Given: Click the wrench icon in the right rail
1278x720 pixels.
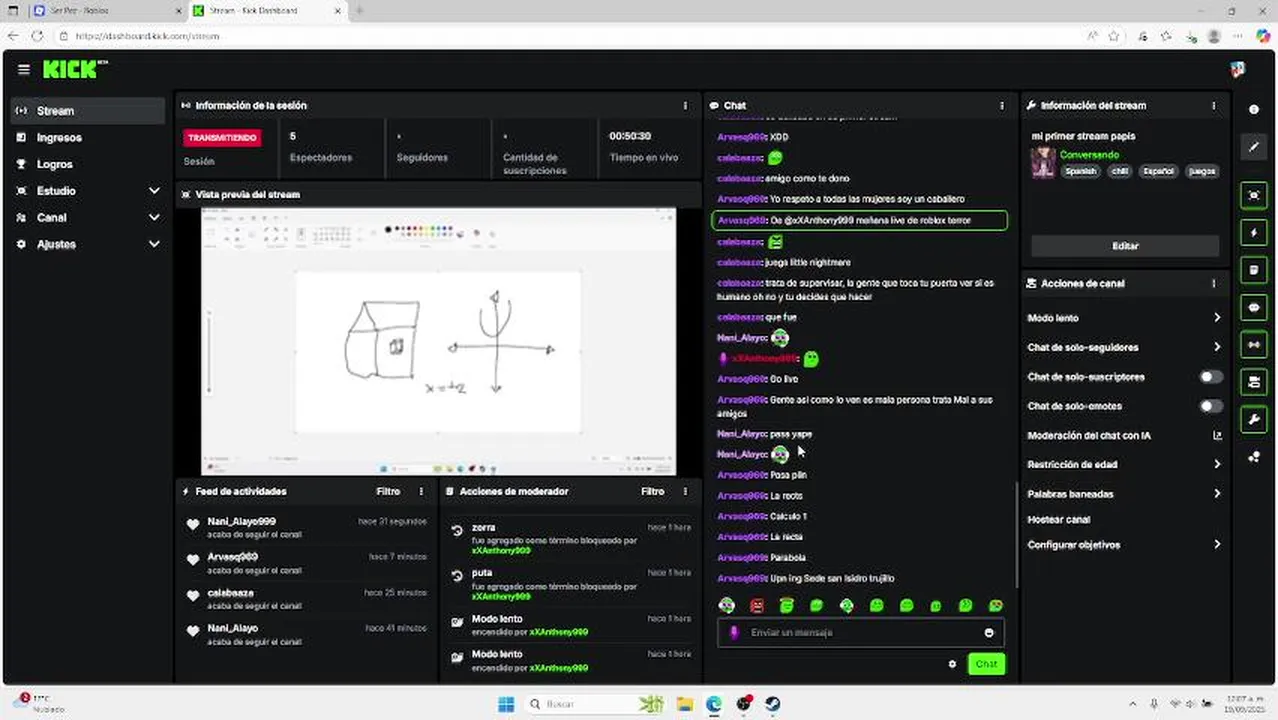Looking at the screenshot, I should (x=1254, y=419).
